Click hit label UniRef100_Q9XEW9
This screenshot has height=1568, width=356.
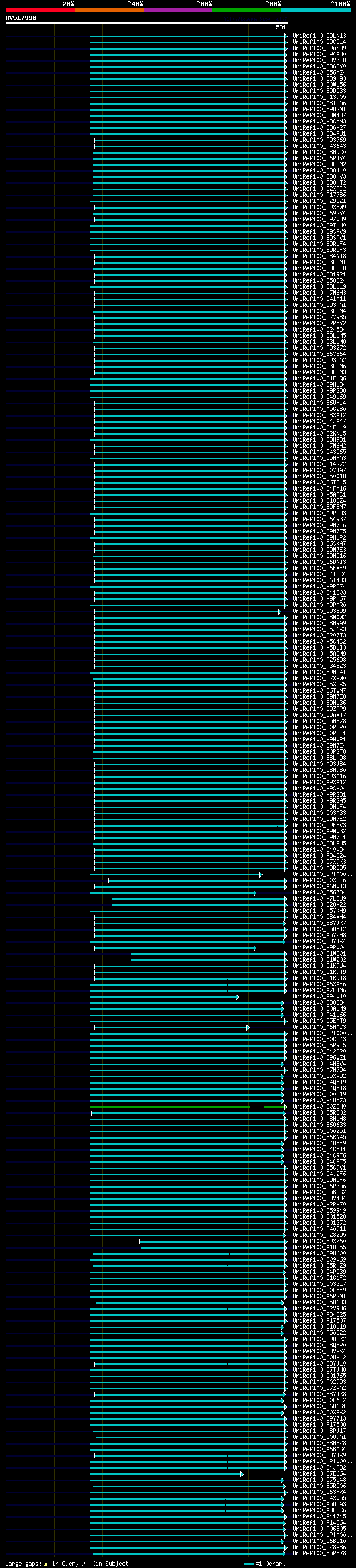(x=319, y=207)
